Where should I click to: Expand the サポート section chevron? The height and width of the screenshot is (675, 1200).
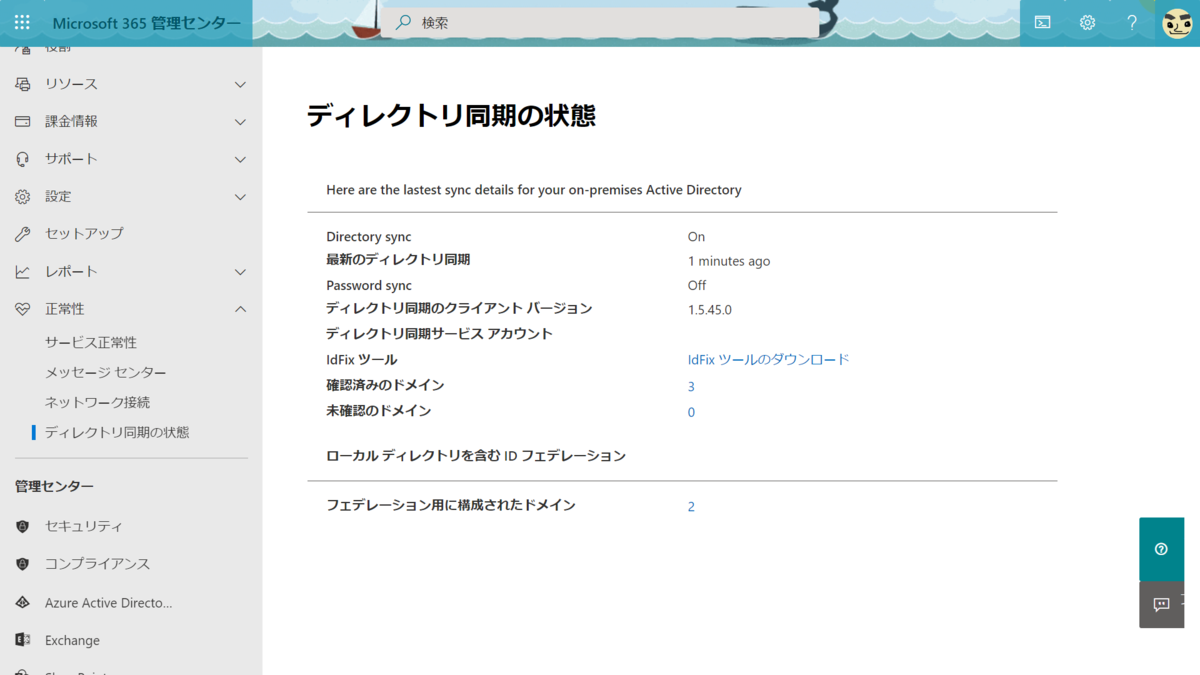point(240,159)
